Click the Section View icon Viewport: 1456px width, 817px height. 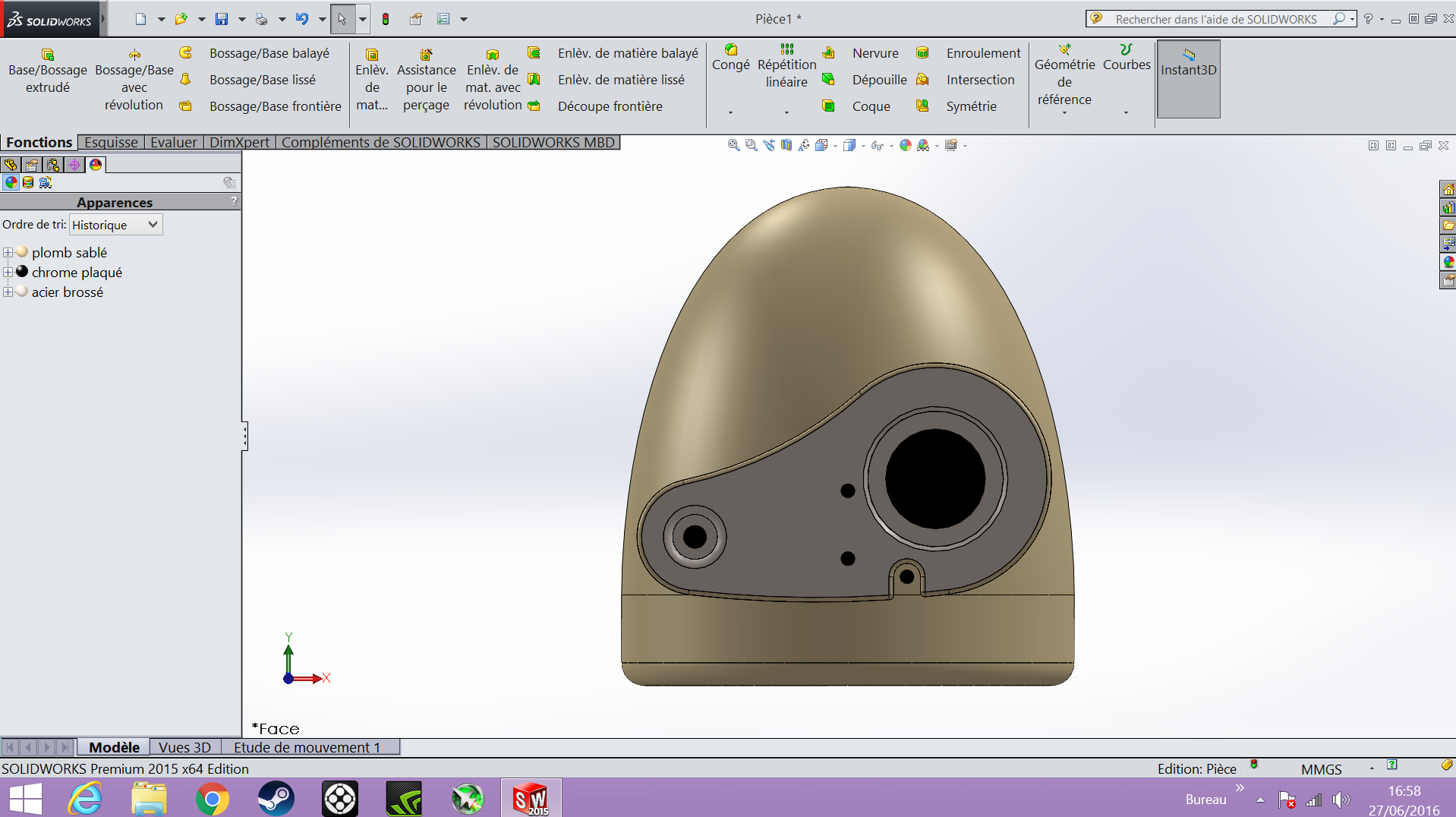[786, 145]
